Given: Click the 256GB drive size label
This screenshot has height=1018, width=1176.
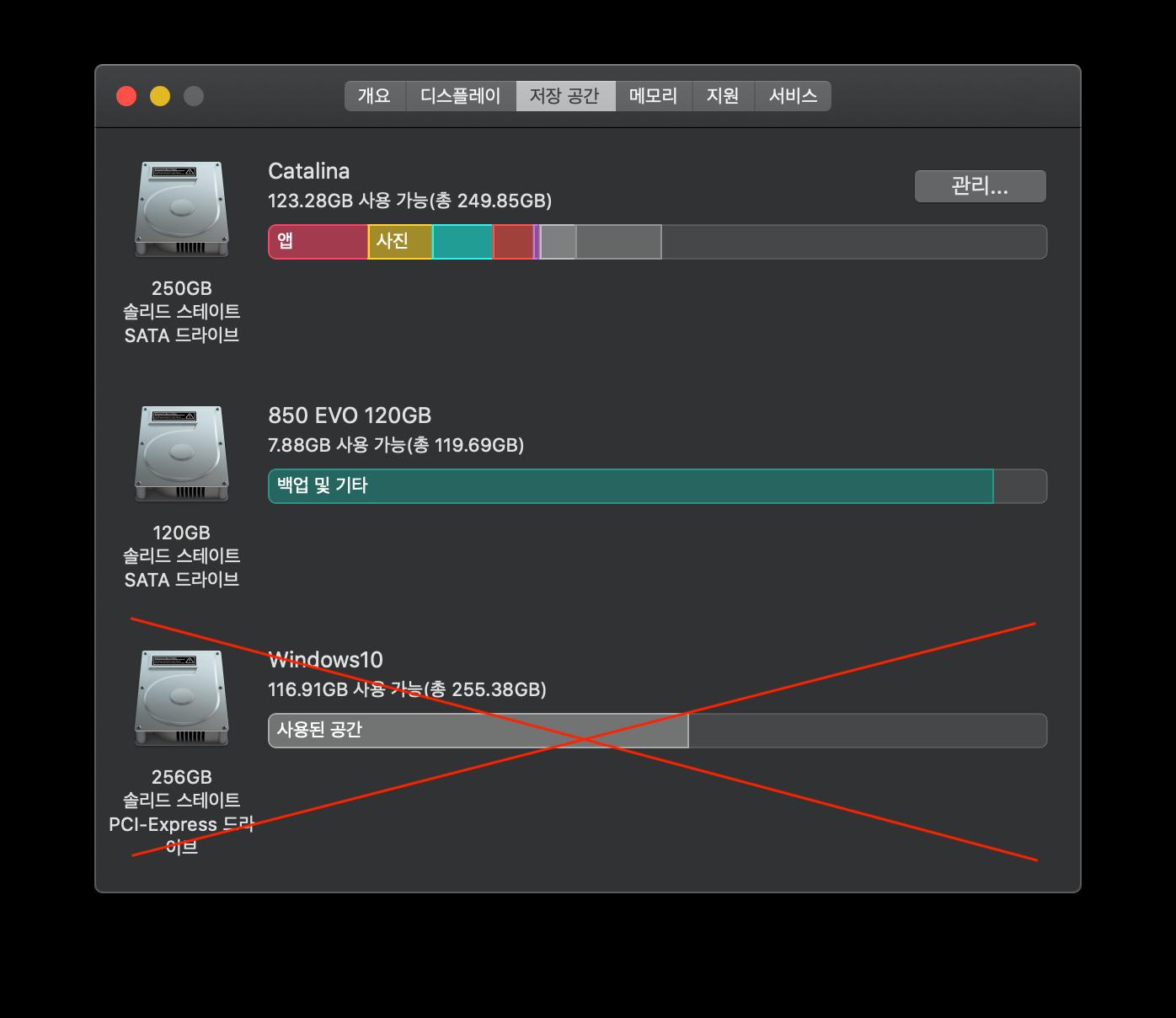Looking at the screenshot, I should pyautogui.click(x=182, y=777).
